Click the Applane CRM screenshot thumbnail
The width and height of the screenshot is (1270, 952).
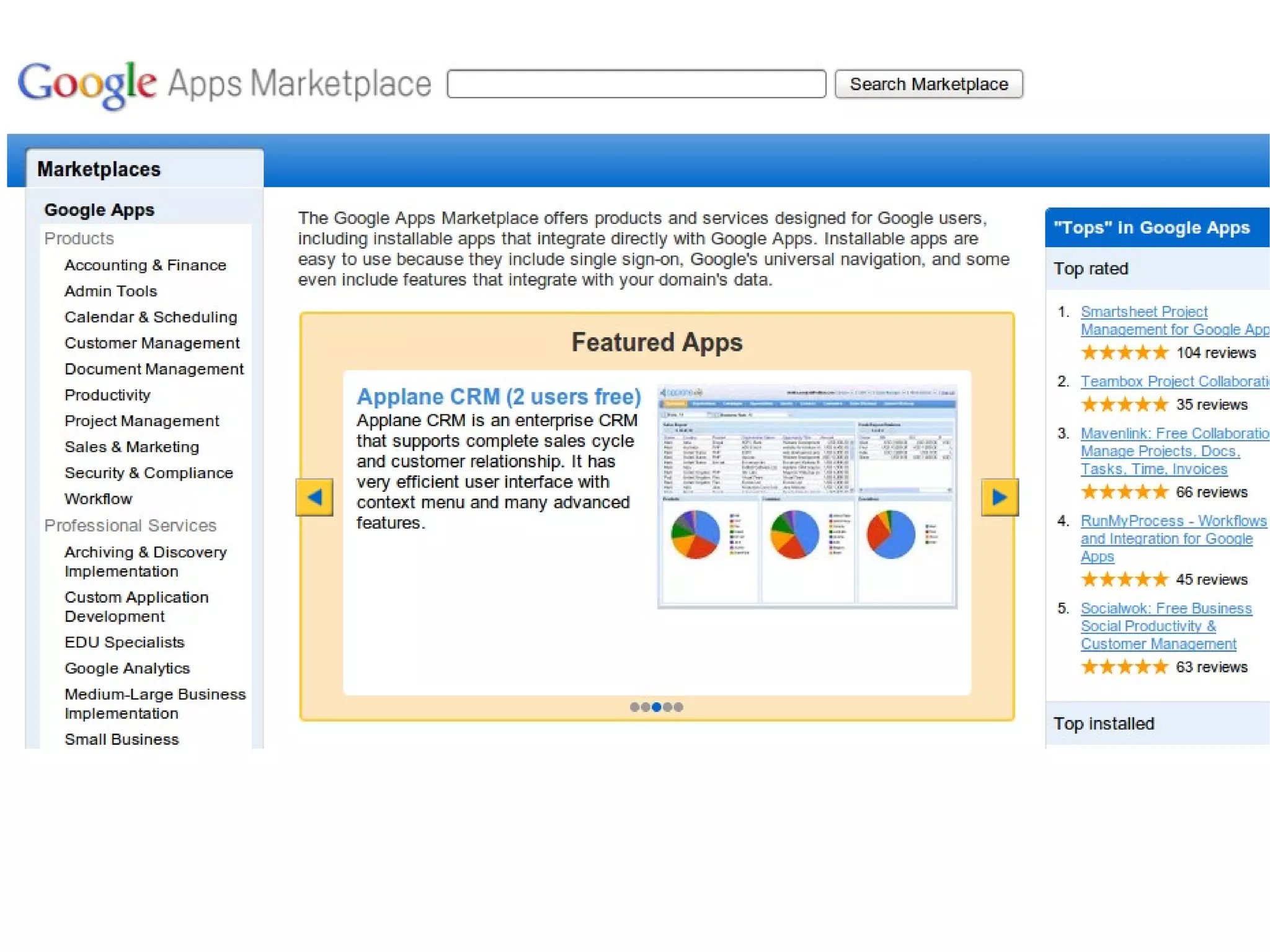807,496
